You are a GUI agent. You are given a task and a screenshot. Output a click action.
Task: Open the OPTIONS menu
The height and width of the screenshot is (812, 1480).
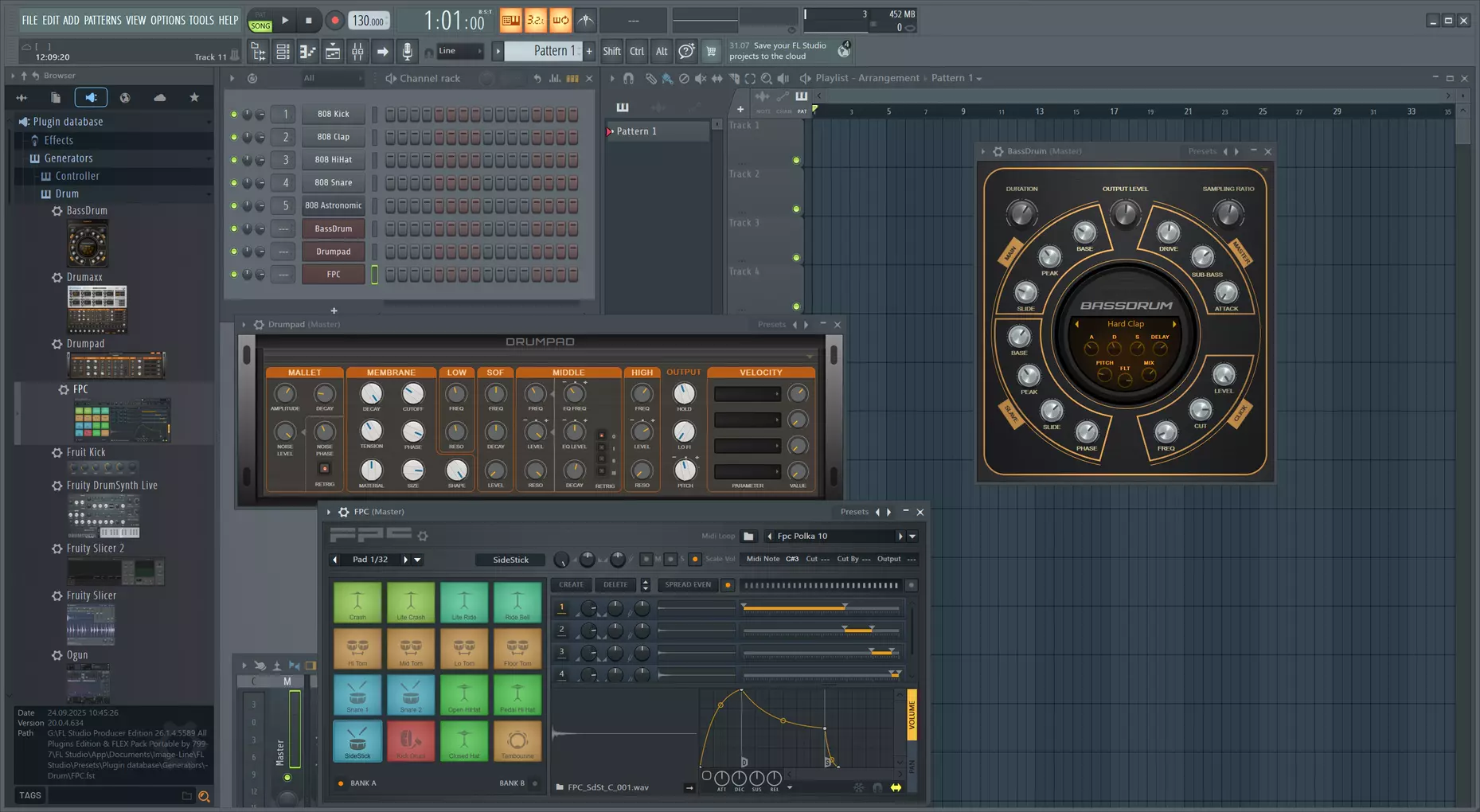[167, 20]
